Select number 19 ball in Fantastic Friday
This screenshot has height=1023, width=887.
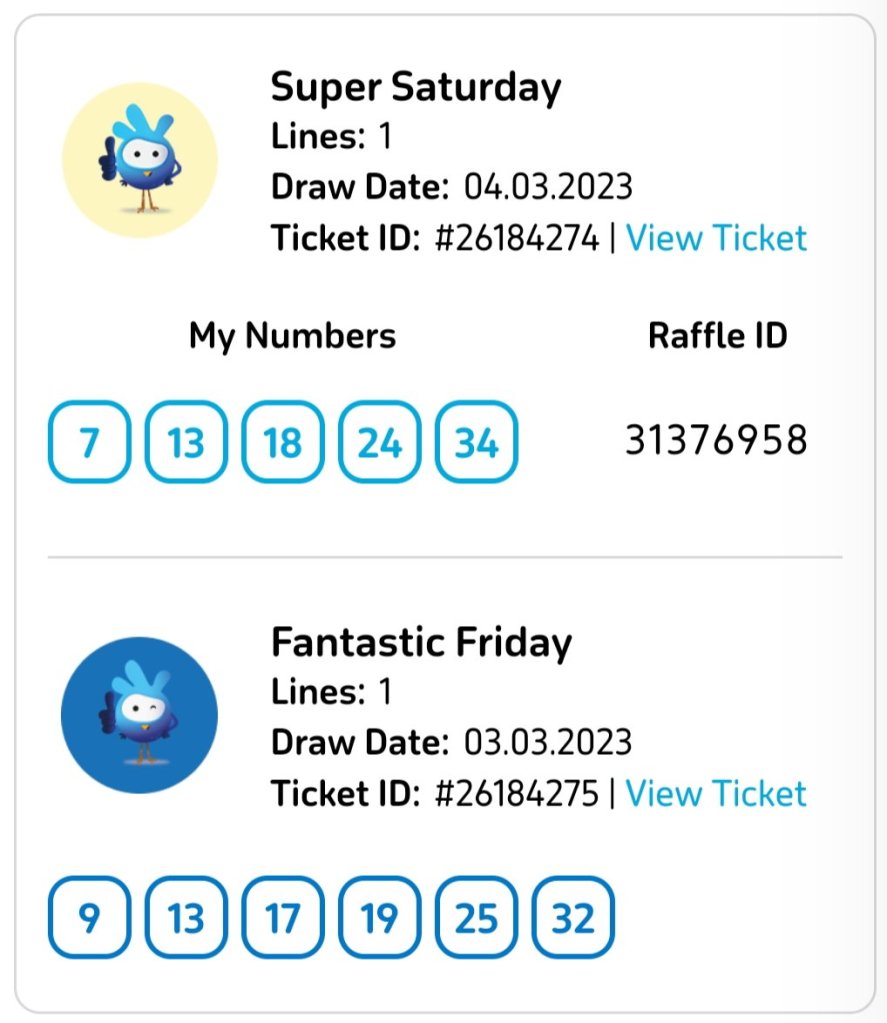coord(380,917)
